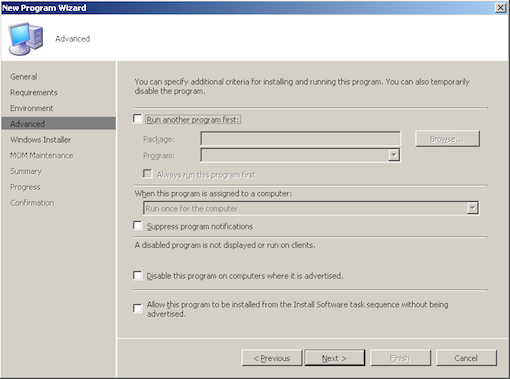Click the Package label
Screen dimensions: 510x379
159,139
